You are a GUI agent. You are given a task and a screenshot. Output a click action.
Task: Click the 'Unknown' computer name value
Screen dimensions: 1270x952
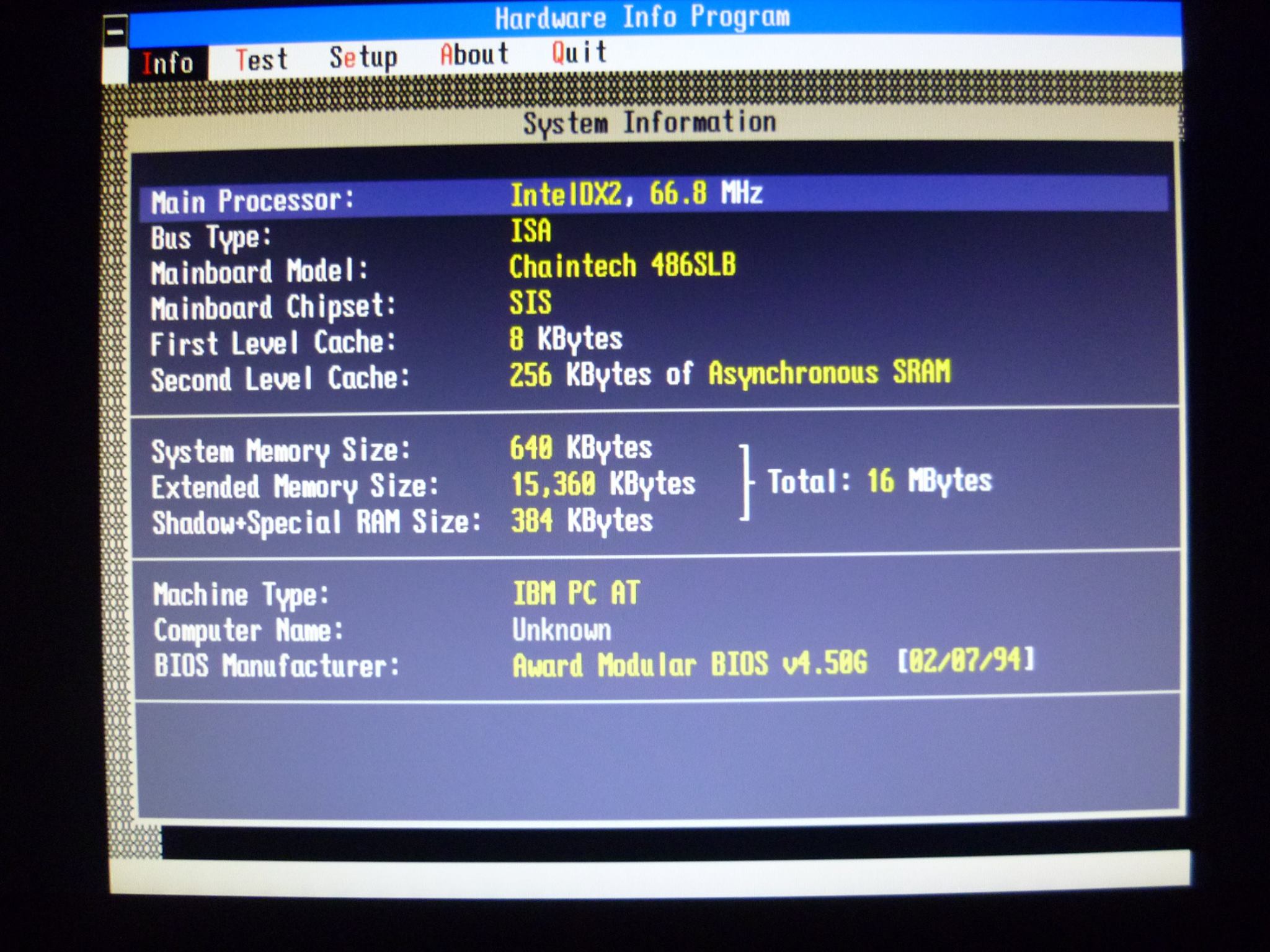[562, 630]
